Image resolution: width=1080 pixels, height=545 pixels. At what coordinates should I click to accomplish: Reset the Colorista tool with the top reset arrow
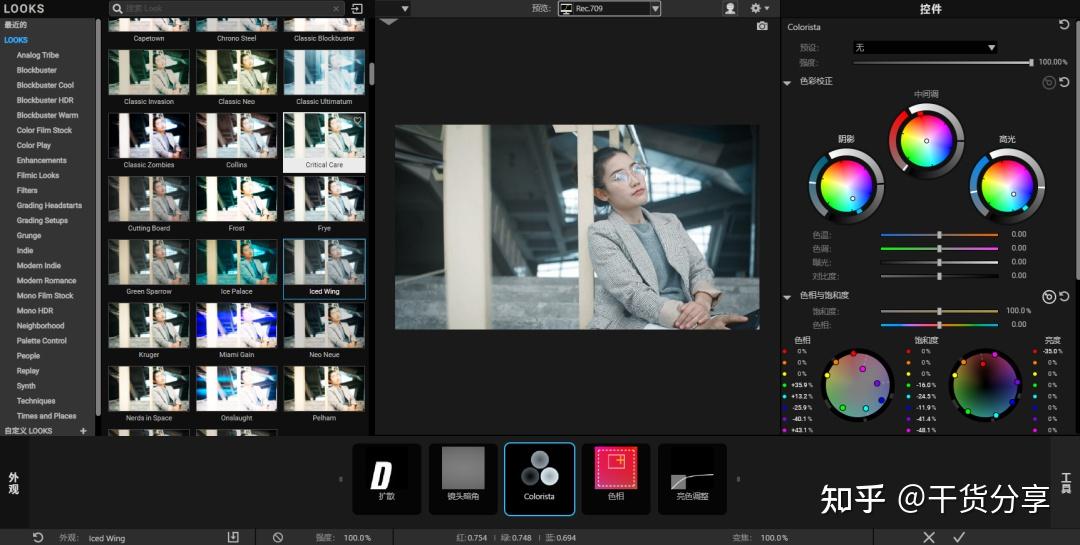click(1064, 25)
